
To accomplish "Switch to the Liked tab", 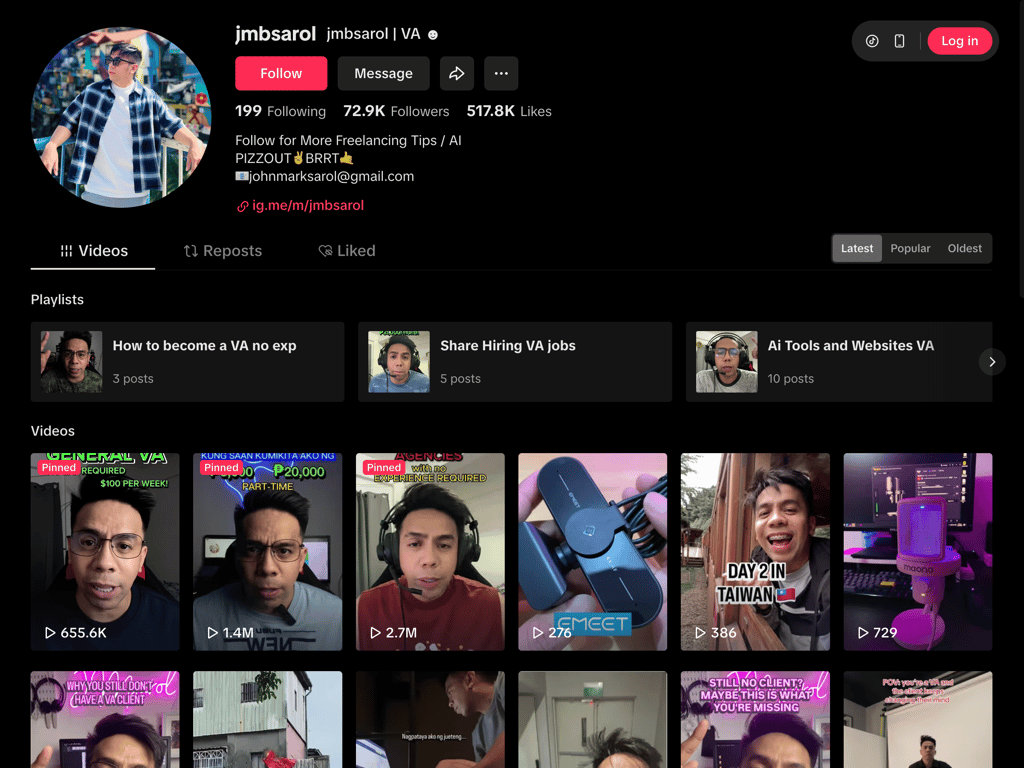I will (x=347, y=251).
